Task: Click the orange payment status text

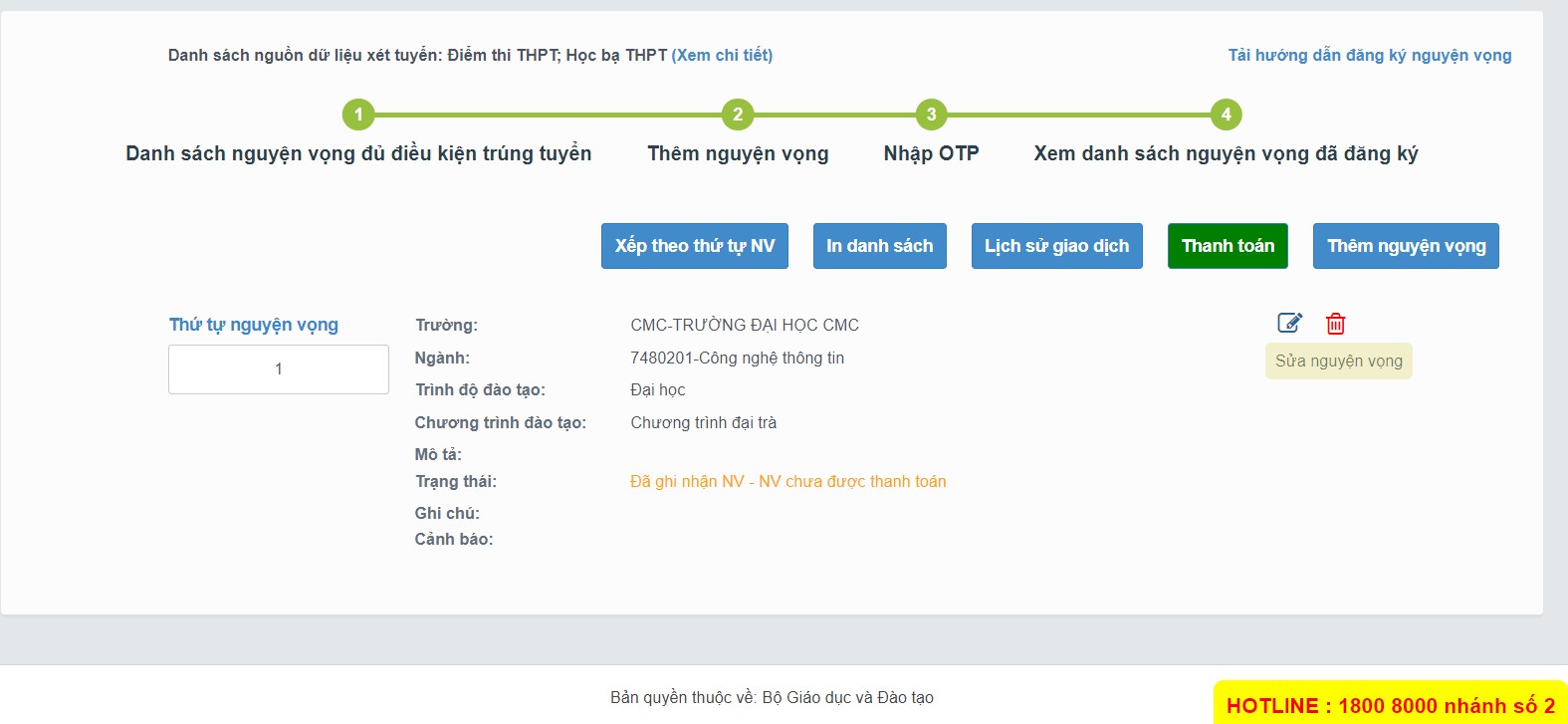Action: [787, 481]
